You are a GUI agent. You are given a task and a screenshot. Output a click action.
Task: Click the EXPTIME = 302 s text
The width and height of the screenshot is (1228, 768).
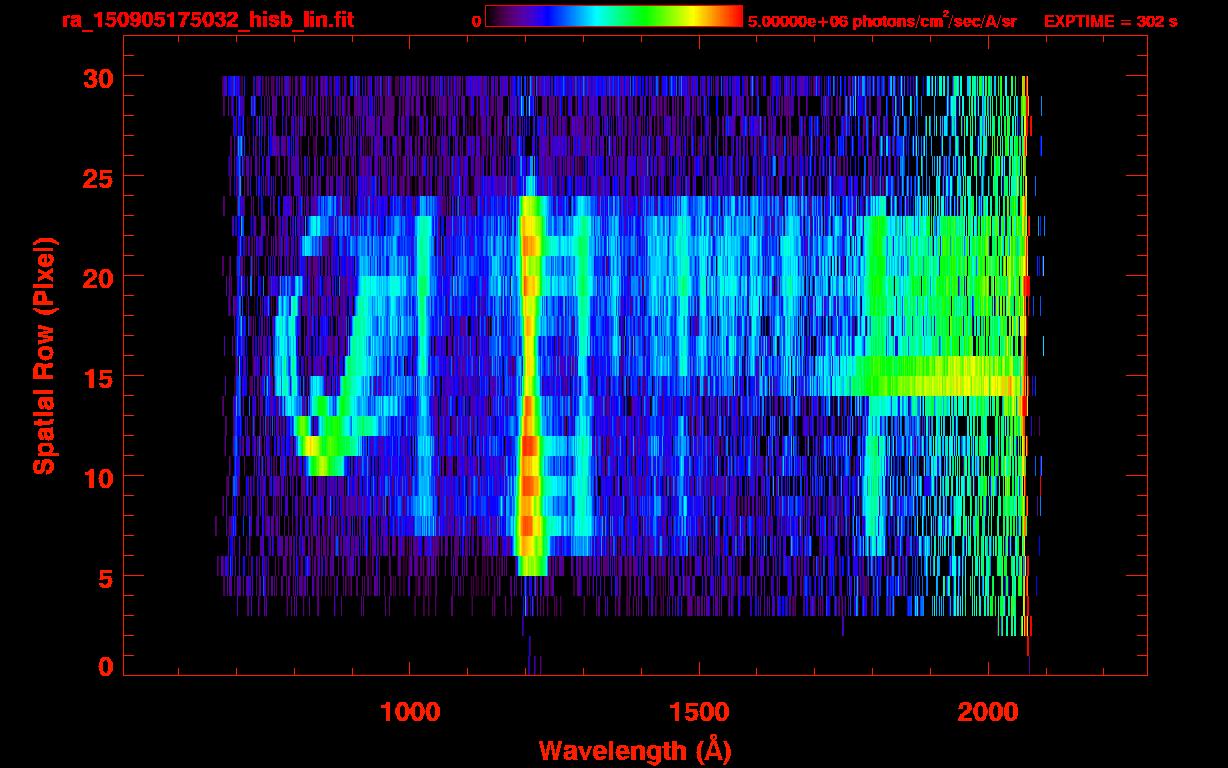pyautogui.click(x=1110, y=21)
